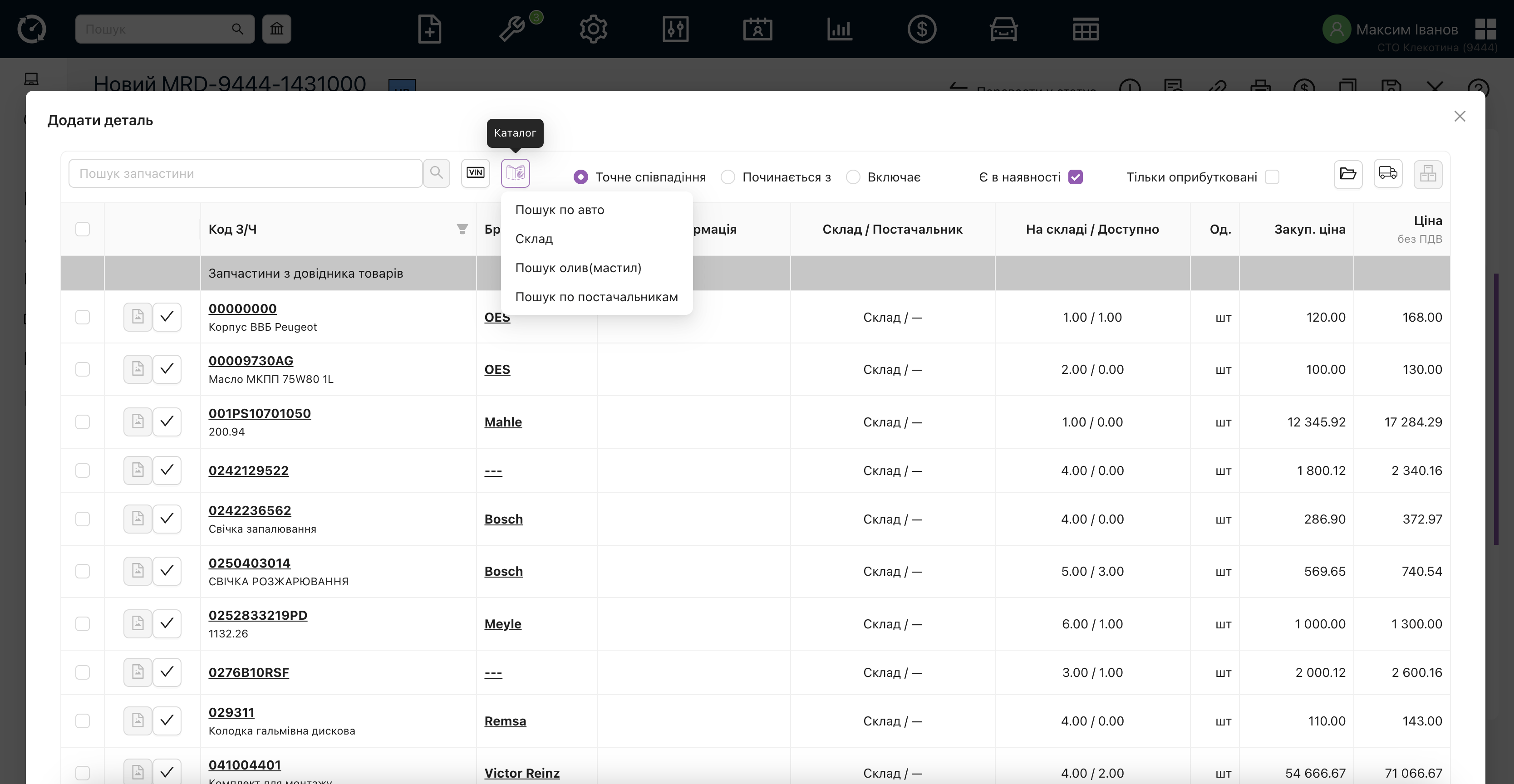Image resolution: width=1514 pixels, height=784 pixels.
Task: Toggle the select-all checkbox in table header
Action: click(x=83, y=229)
